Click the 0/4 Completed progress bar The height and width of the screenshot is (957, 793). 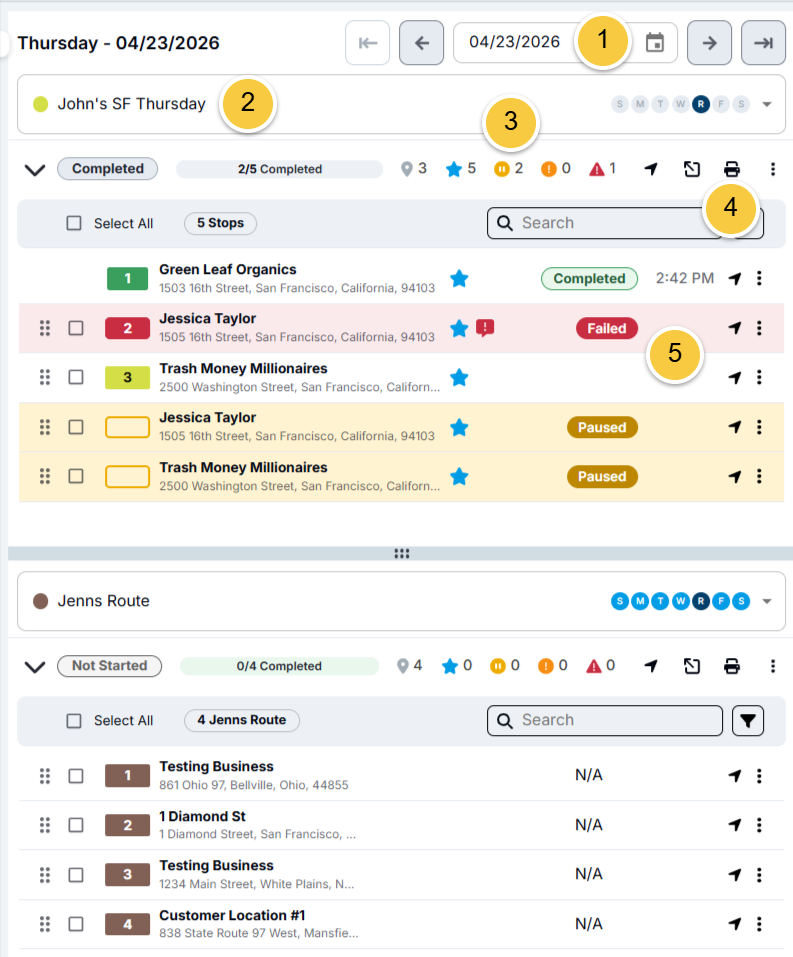click(x=279, y=666)
